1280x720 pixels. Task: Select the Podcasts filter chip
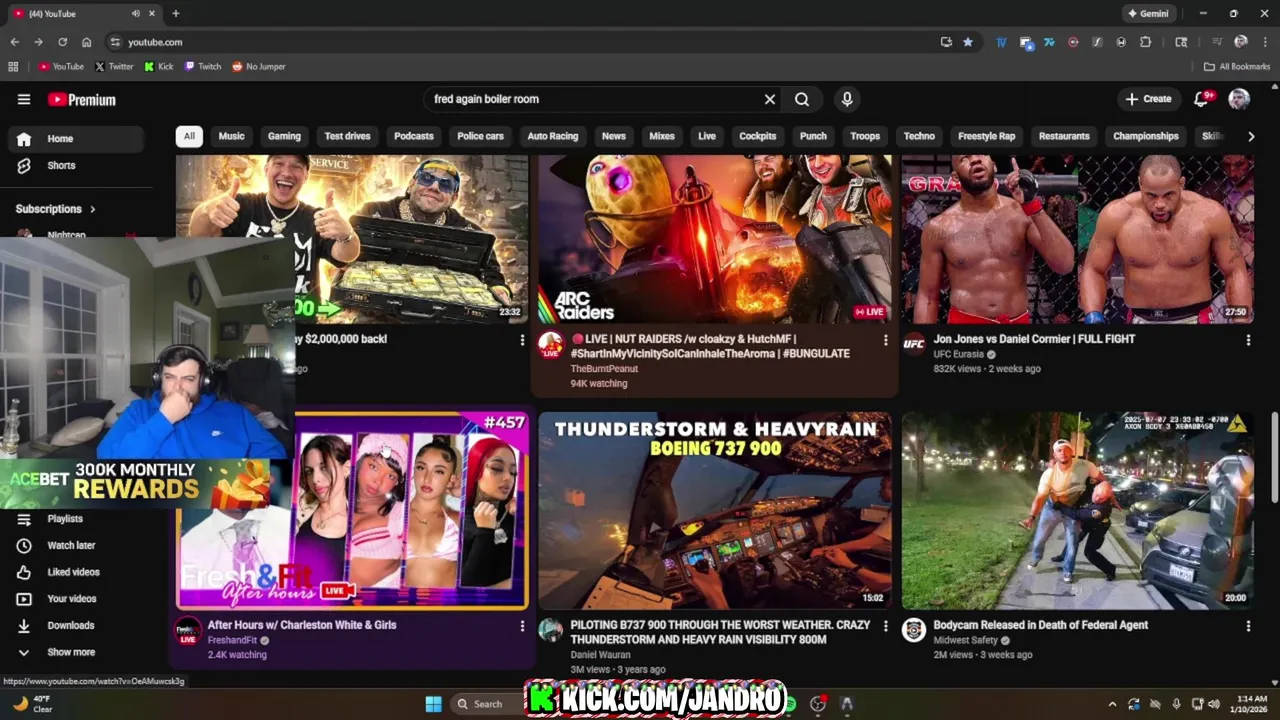pyautogui.click(x=414, y=136)
